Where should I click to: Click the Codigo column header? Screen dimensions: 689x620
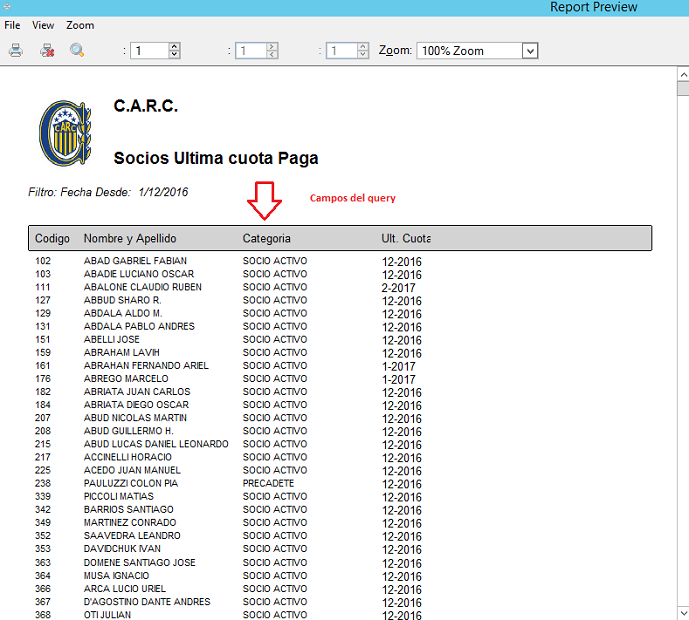coord(52,239)
